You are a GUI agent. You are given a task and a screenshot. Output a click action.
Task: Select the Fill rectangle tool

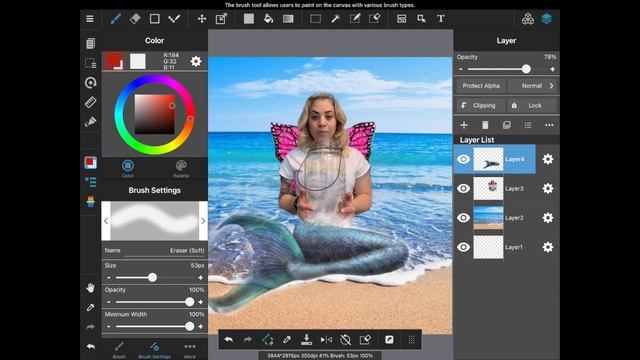tap(249, 19)
